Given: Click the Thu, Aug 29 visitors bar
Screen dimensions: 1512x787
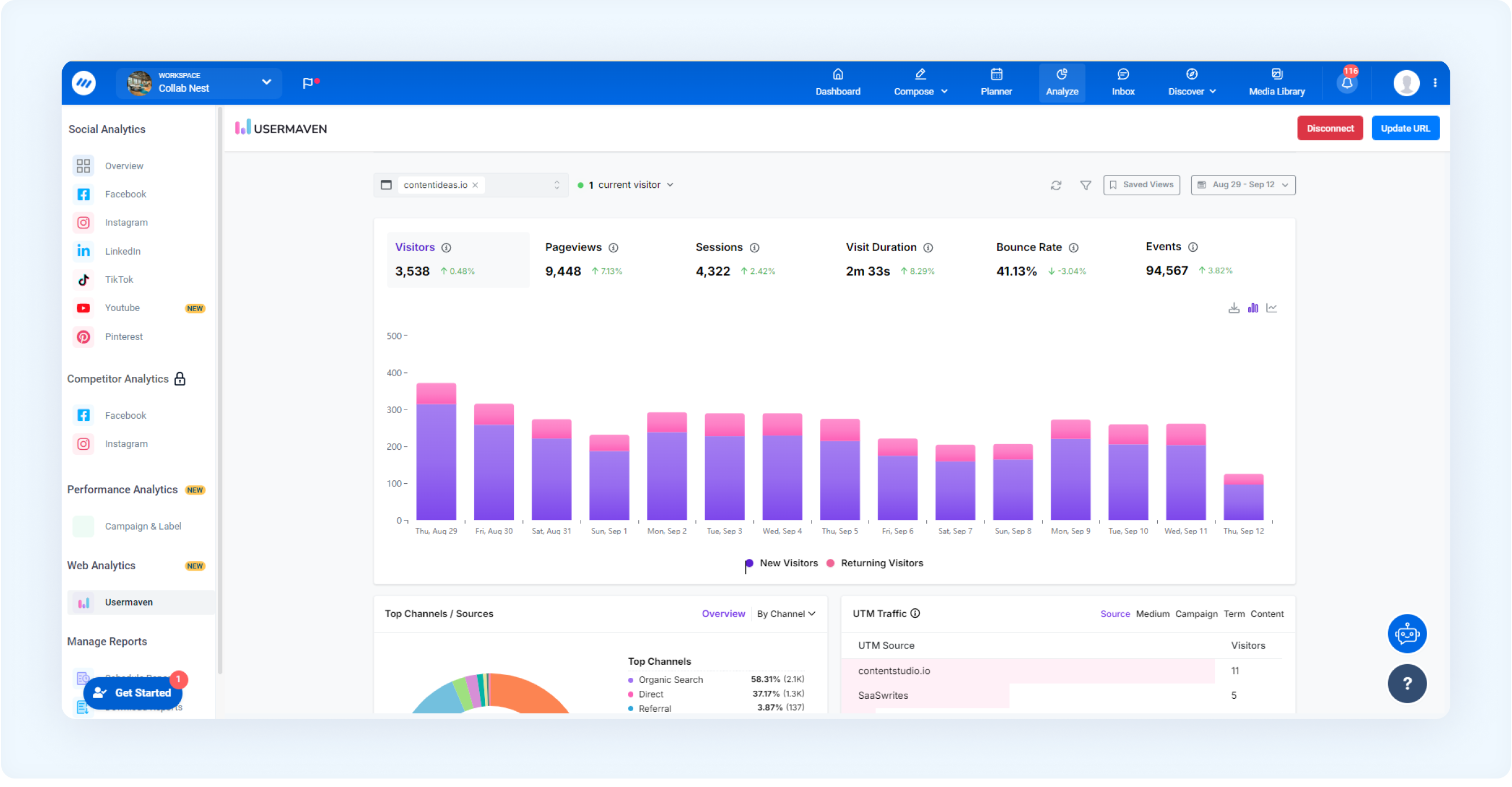Looking at the screenshot, I should pyautogui.click(x=436, y=452).
